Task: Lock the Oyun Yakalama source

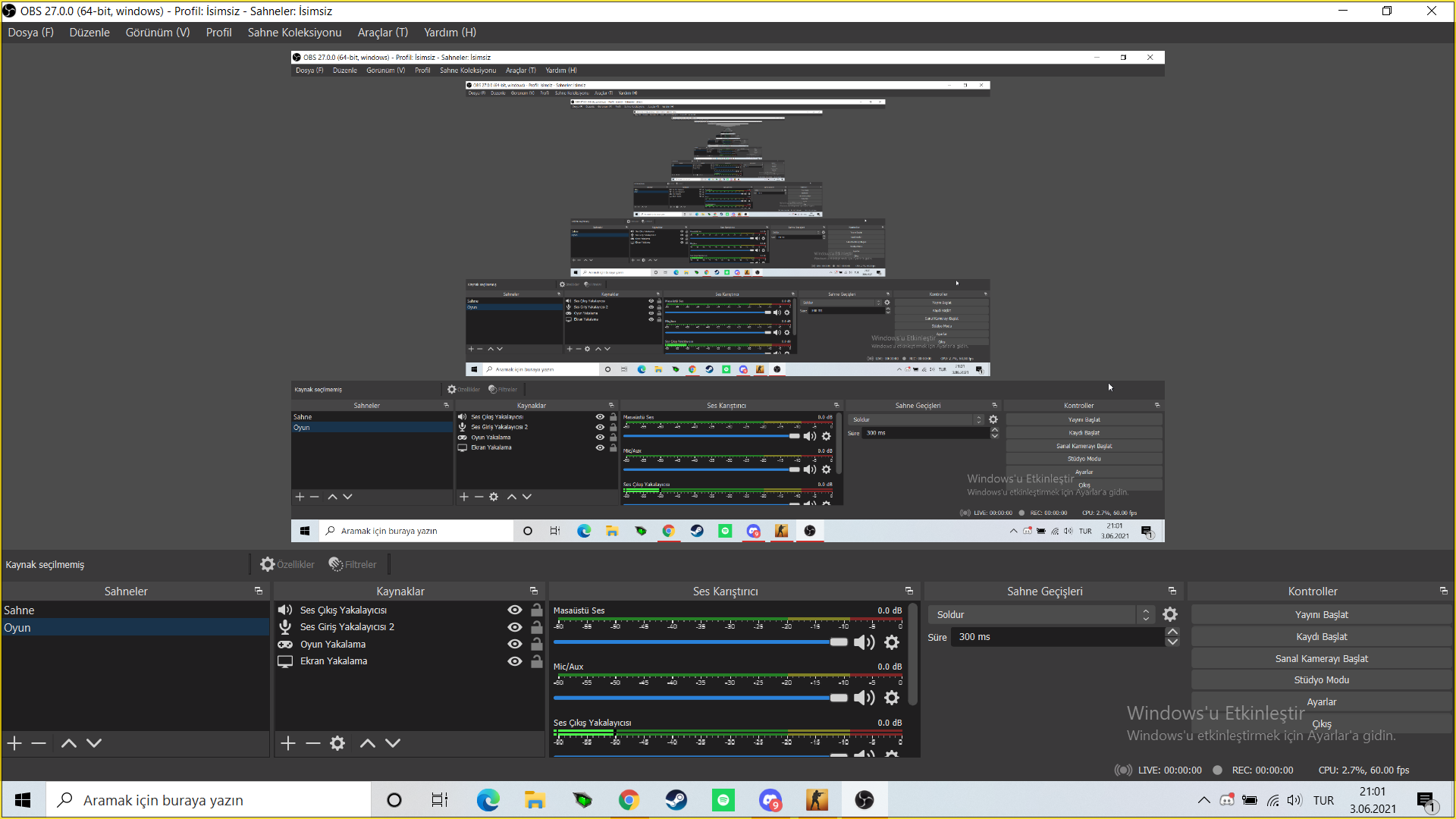Action: click(x=537, y=645)
